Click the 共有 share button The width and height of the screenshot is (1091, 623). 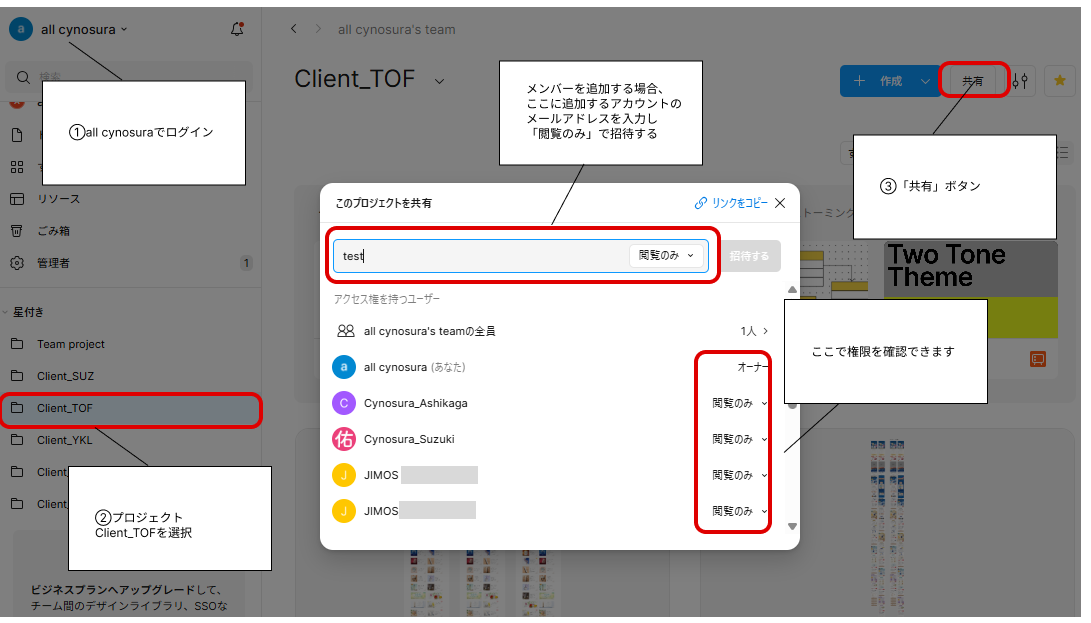point(973,81)
